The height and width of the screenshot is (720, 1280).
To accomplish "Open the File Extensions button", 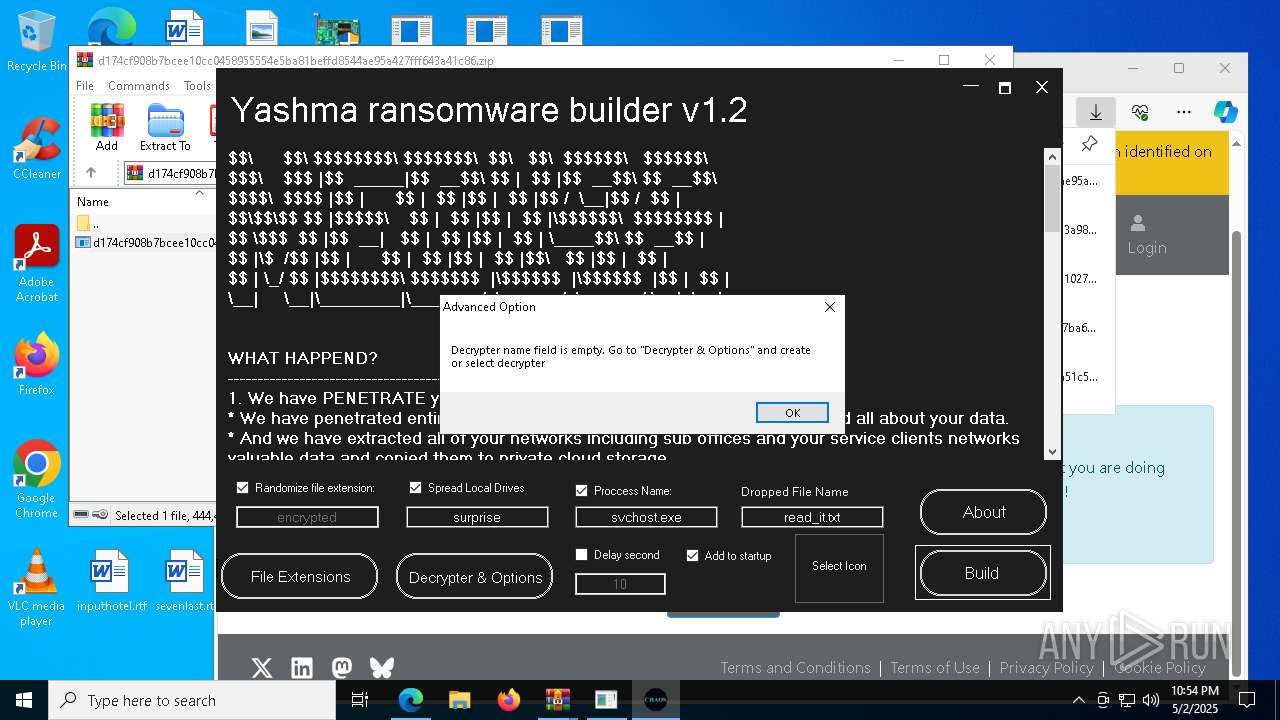I will click(300, 577).
